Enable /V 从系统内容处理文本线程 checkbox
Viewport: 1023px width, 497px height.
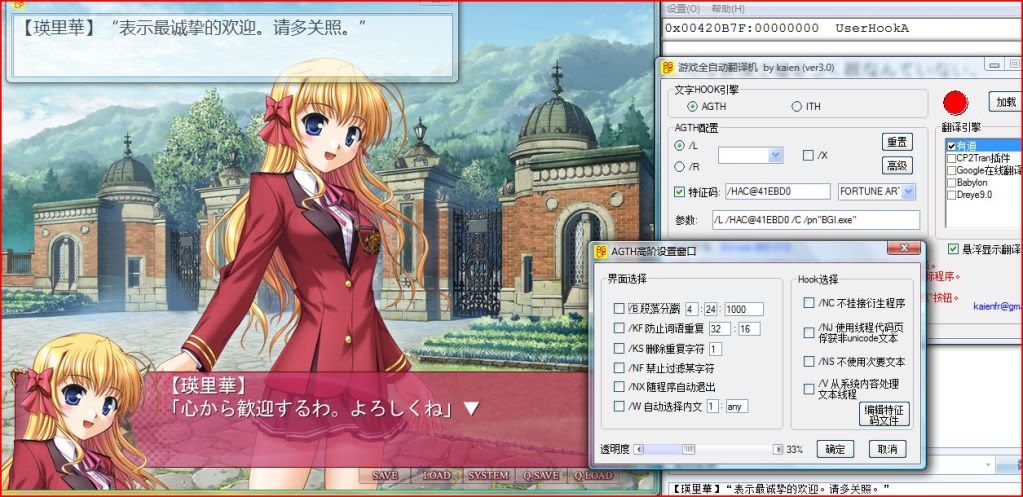click(809, 389)
